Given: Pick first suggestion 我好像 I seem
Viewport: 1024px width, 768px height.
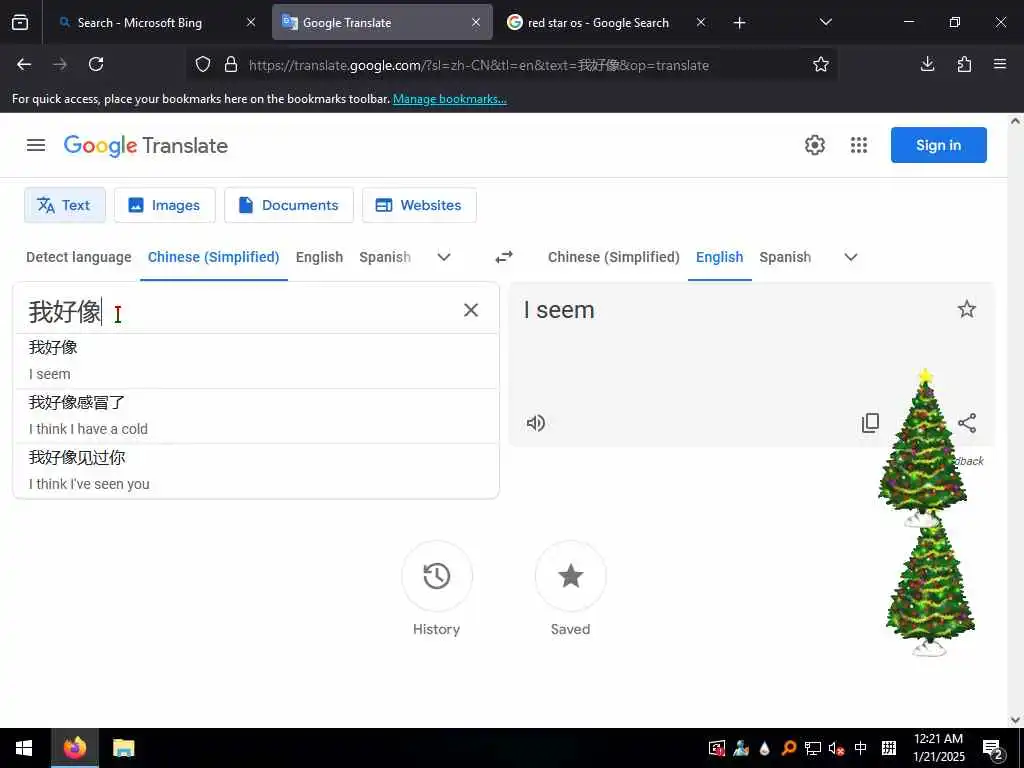Looking at the screenshot, I should click(256, 361).
